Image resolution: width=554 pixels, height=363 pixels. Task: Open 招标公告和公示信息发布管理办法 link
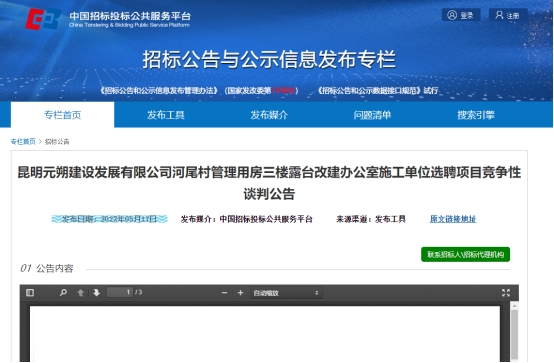click(159, 91)
